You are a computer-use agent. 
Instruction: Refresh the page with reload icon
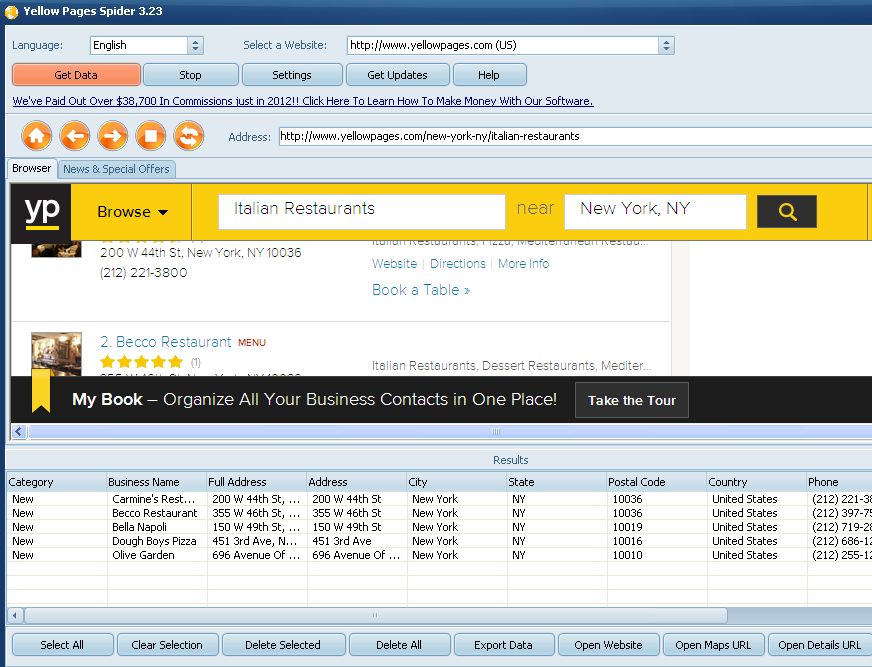click(189, 136)
